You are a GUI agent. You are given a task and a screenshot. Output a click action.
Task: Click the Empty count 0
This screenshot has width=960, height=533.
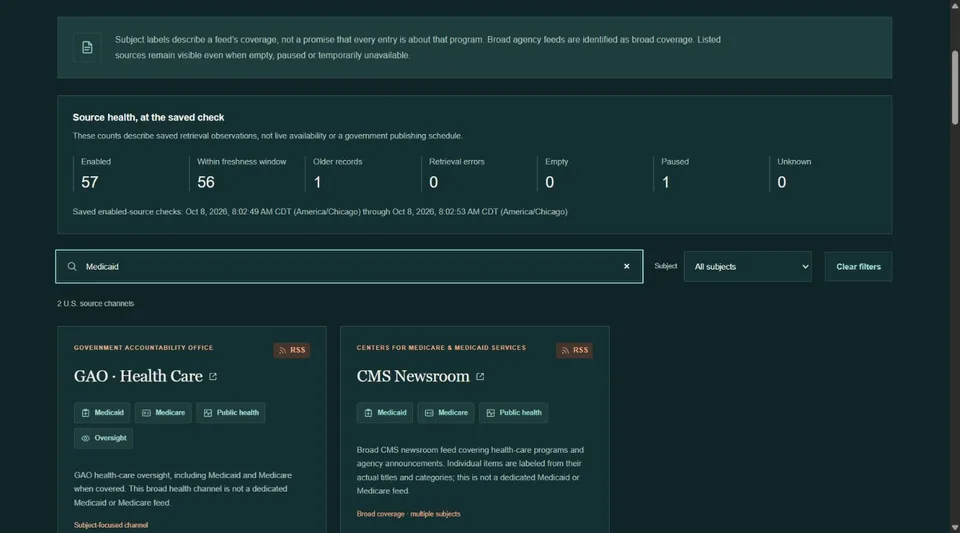pyautogui.click(x=550, y=182)
